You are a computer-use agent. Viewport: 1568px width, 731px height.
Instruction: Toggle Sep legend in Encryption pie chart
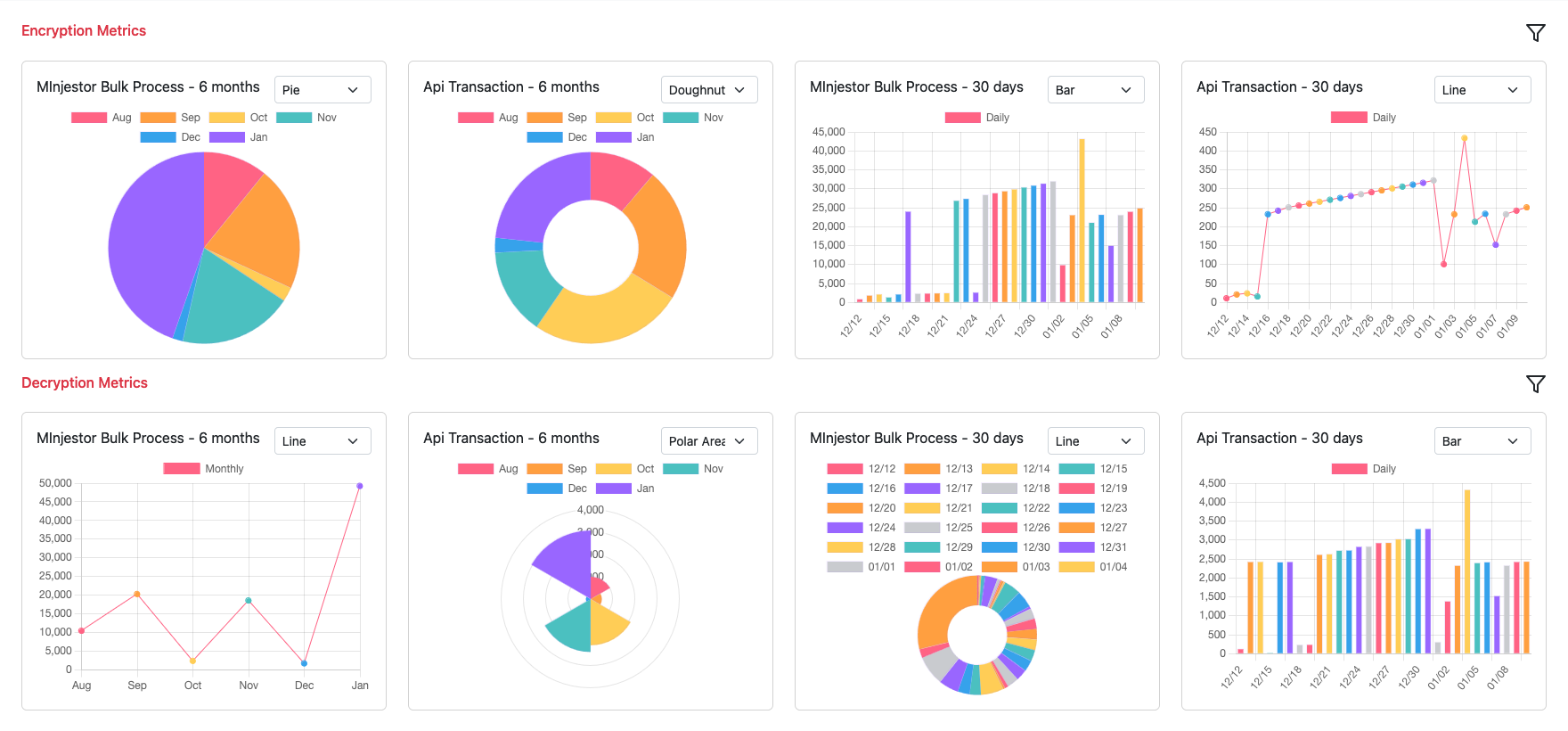(x=170, y=118)
